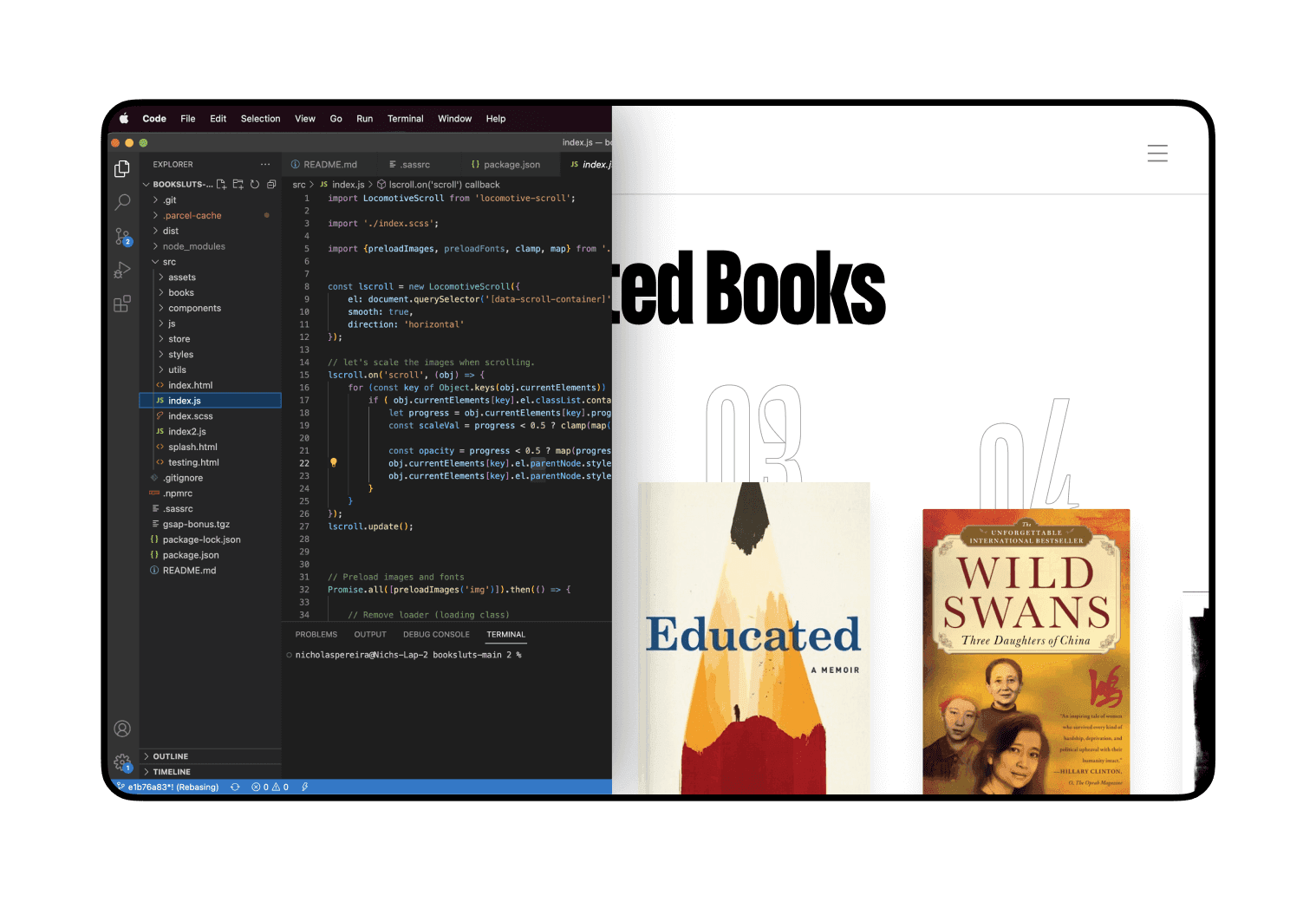
Task: Open gsap-bonus.tgz in the file tree
Action: [210, 524]
